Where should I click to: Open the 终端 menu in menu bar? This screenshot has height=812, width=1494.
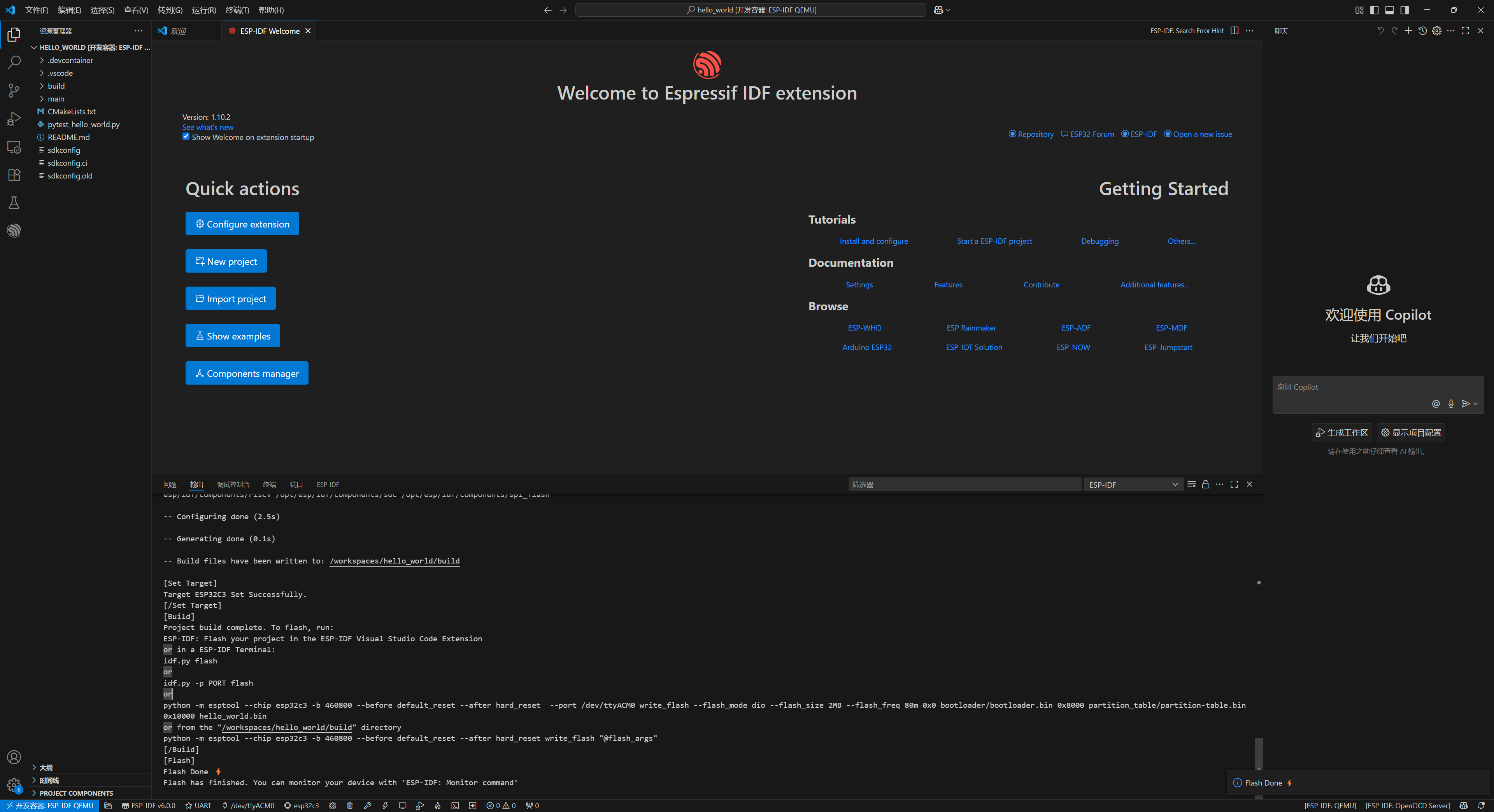pos(237,10)
